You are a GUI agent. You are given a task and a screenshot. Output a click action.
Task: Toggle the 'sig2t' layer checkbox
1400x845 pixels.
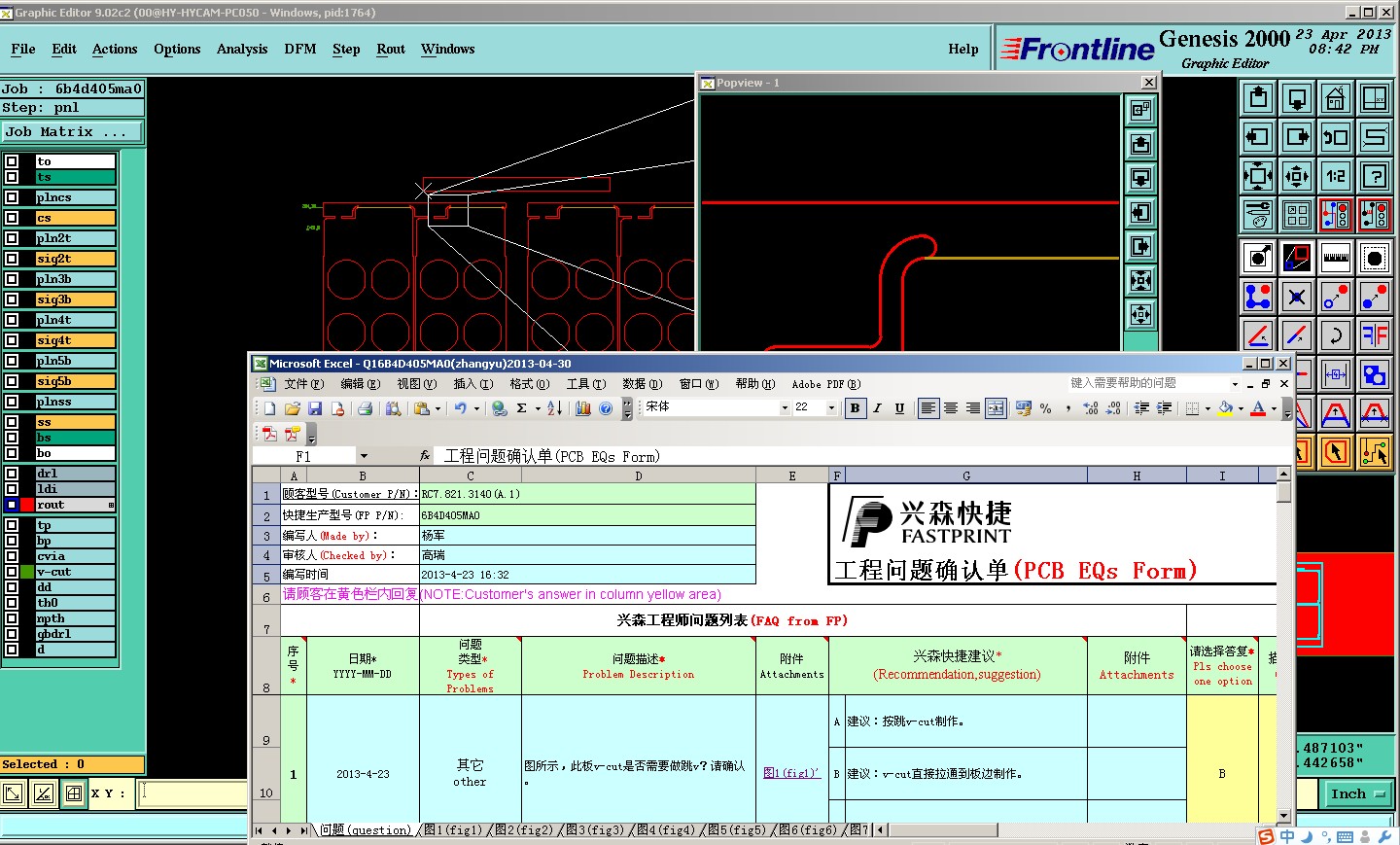[12, 259]
